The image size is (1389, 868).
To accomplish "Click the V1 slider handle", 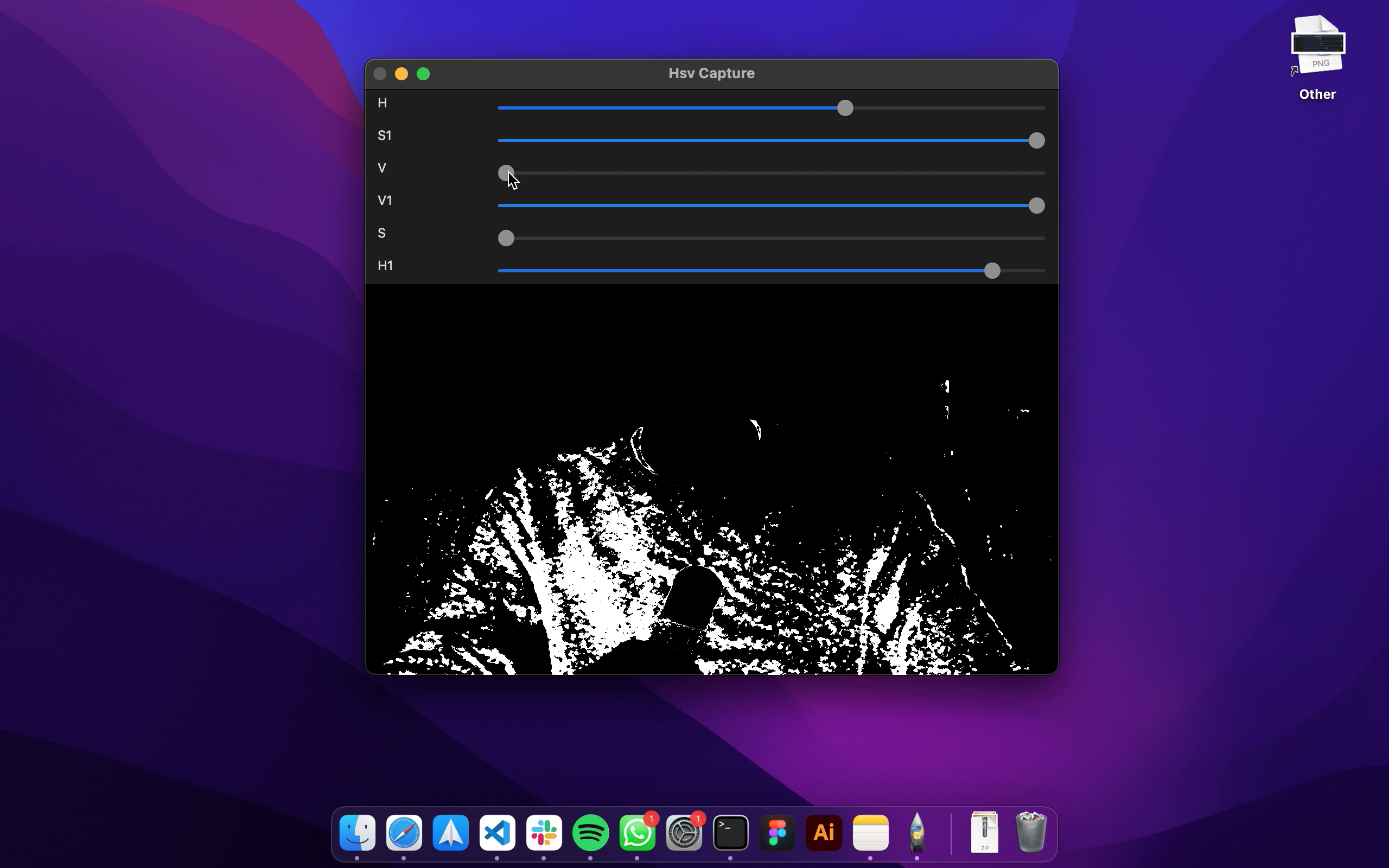I will click(x=1036, y=206).
